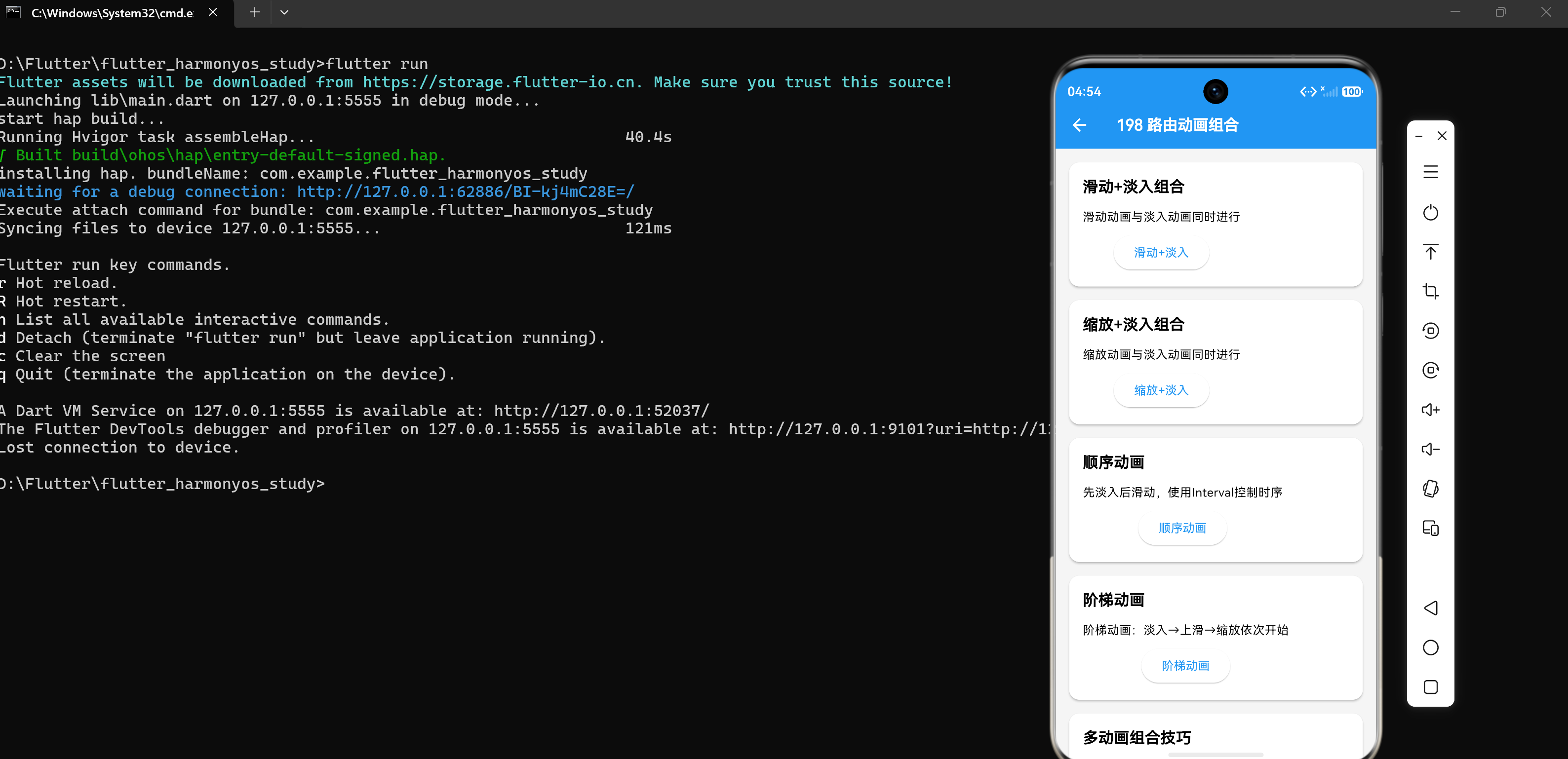1568x759 pixels.
Task: Click the 'Lost connection to device.' line
Action: tap(120, 448)
